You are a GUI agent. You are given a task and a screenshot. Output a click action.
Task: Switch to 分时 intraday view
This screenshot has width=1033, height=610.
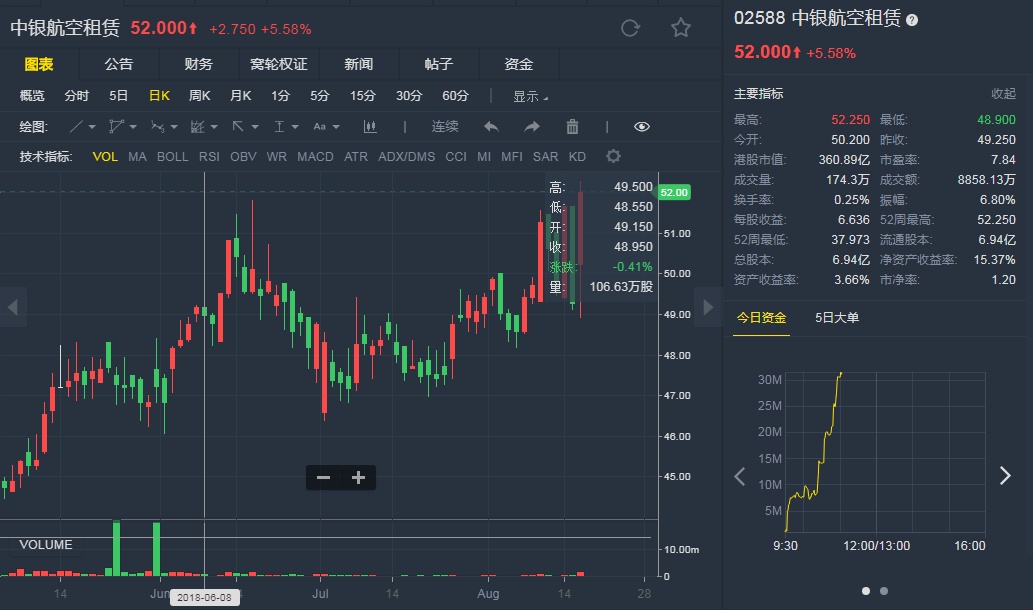[76, 96]
